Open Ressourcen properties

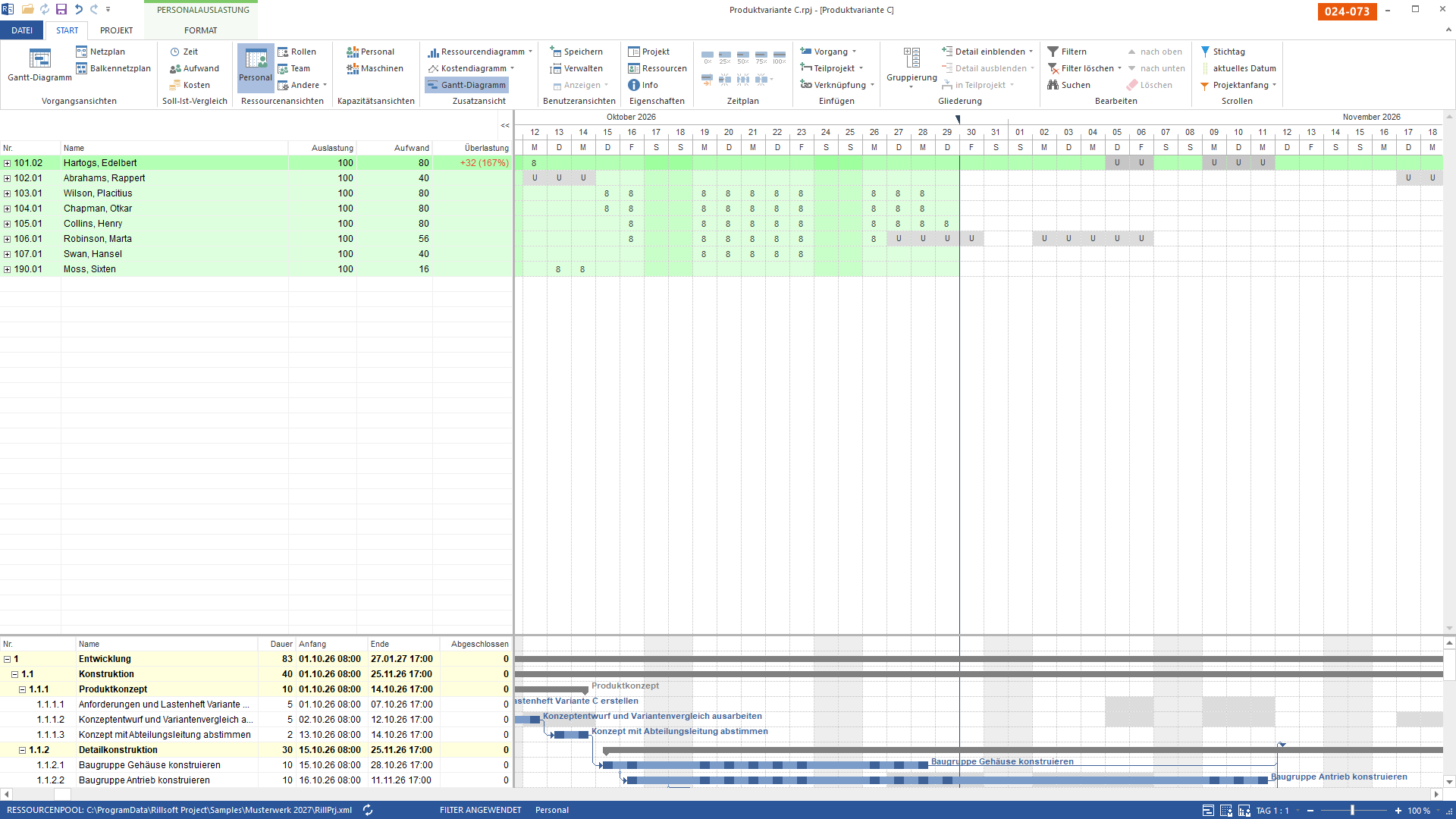pos(657,68)
